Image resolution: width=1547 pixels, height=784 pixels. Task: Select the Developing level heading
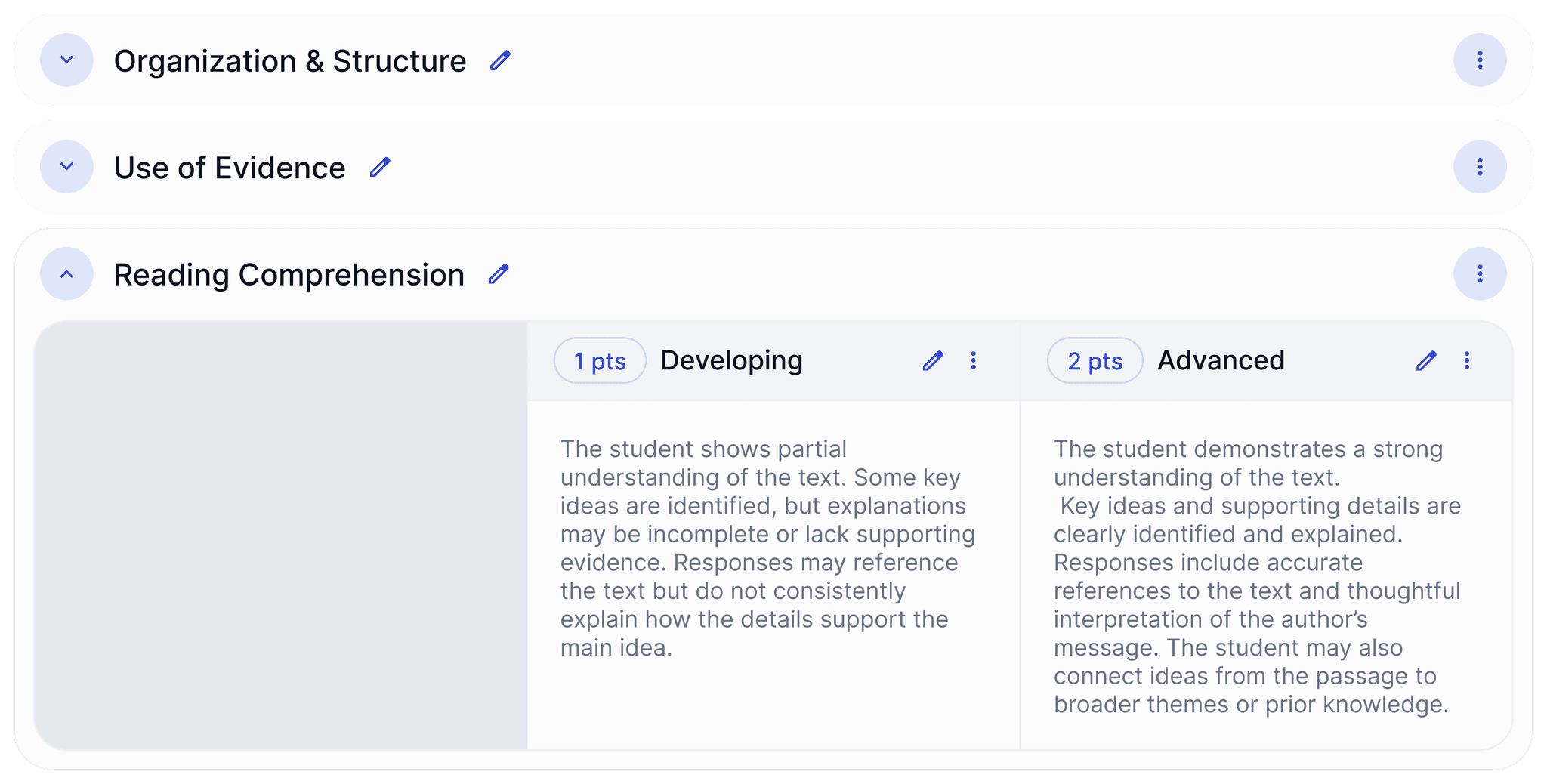click(x=731, y=360)
